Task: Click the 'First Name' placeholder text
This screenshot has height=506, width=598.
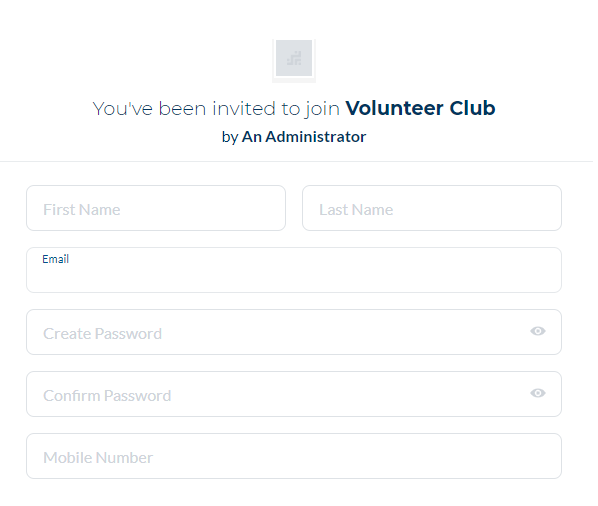Action: point(82,211)
